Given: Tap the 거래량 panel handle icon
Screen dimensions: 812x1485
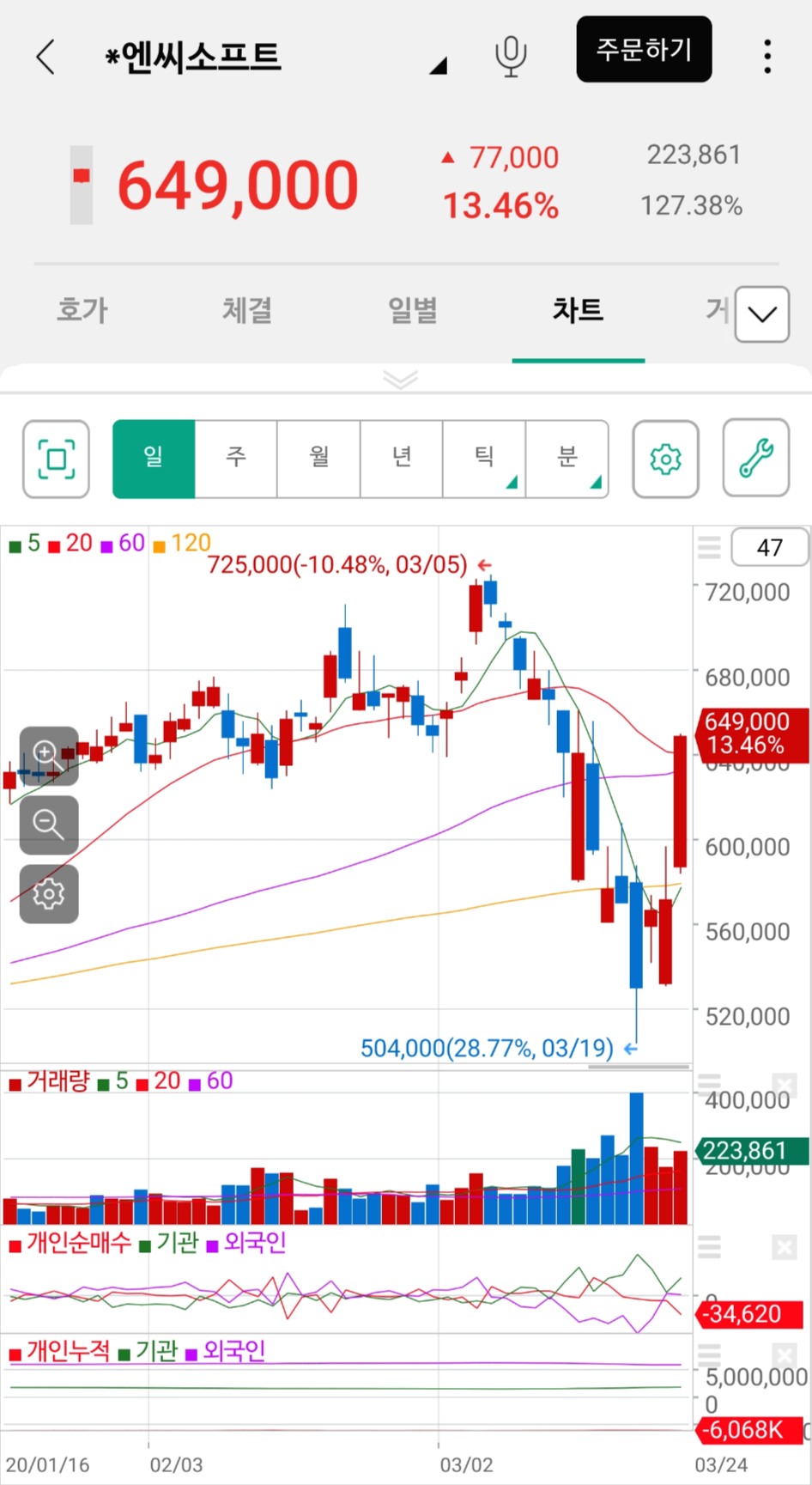Looking at the screenshot, I should (x=709, y=1085).
